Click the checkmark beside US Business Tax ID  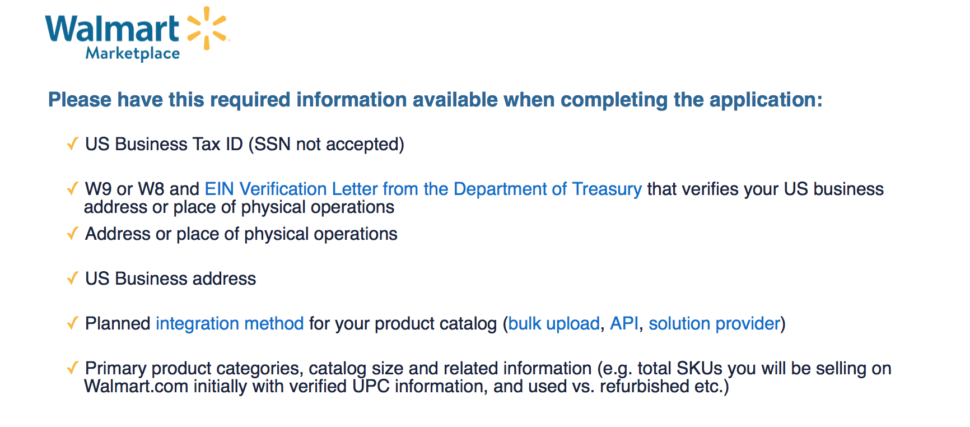(x=72, y=145)
